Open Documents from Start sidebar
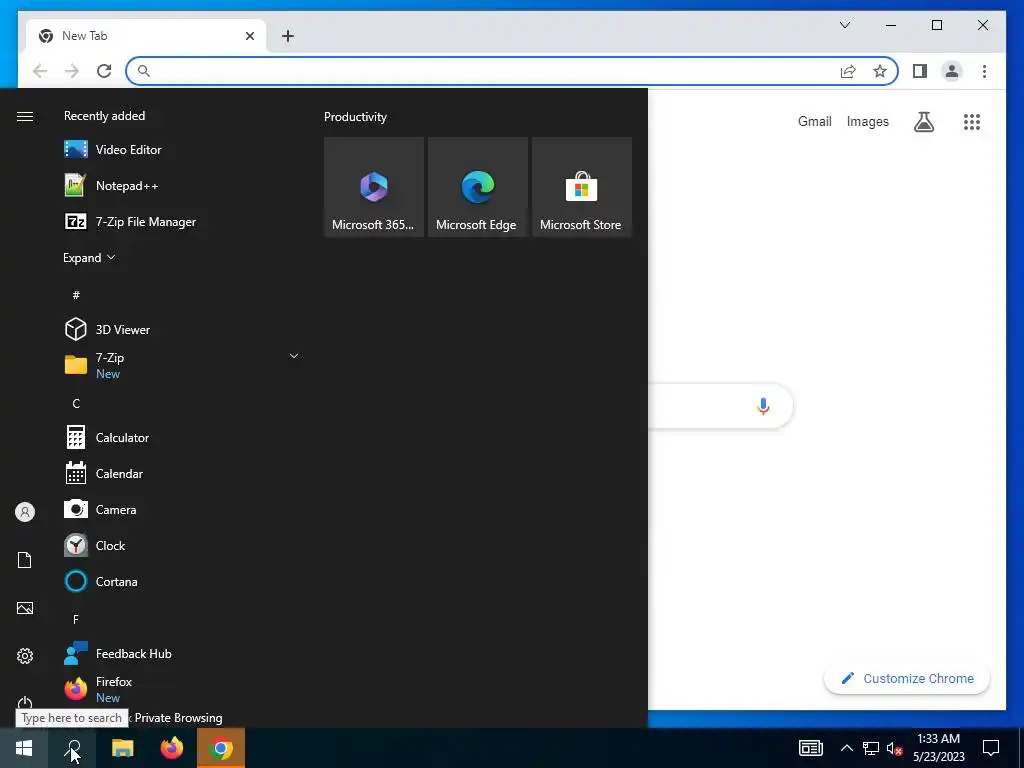The height and width of the screenshot is (768, 1024). (25, 560)
